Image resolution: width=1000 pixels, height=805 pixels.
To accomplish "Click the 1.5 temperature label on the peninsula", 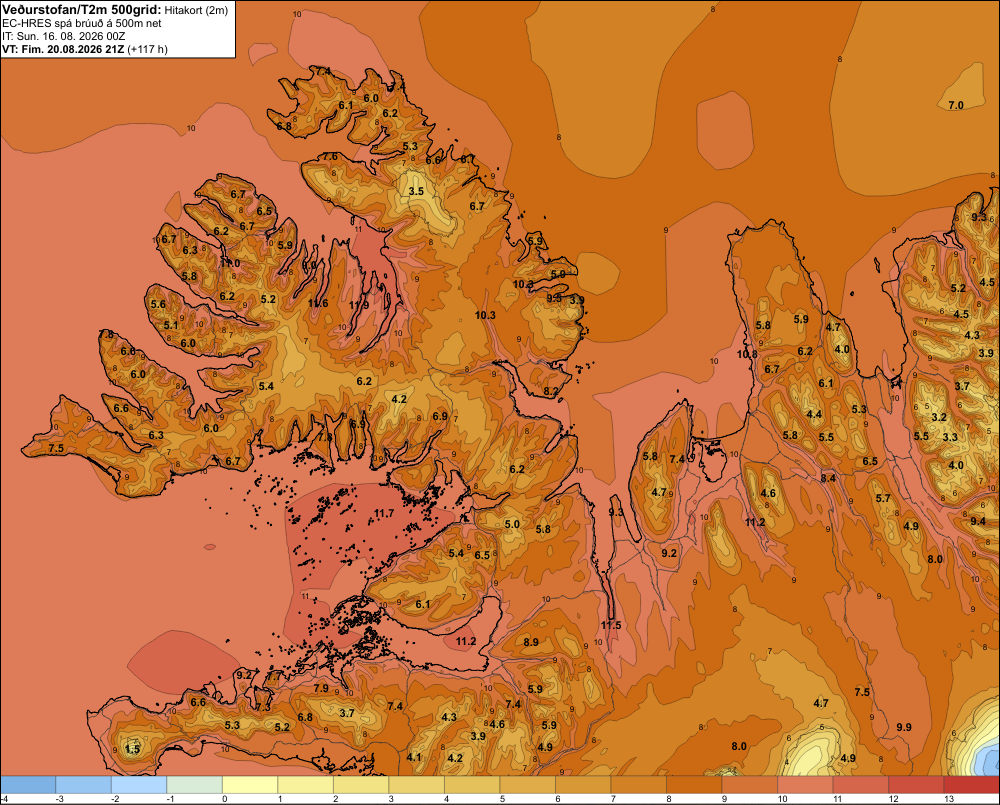I will (x=132, y=749).
